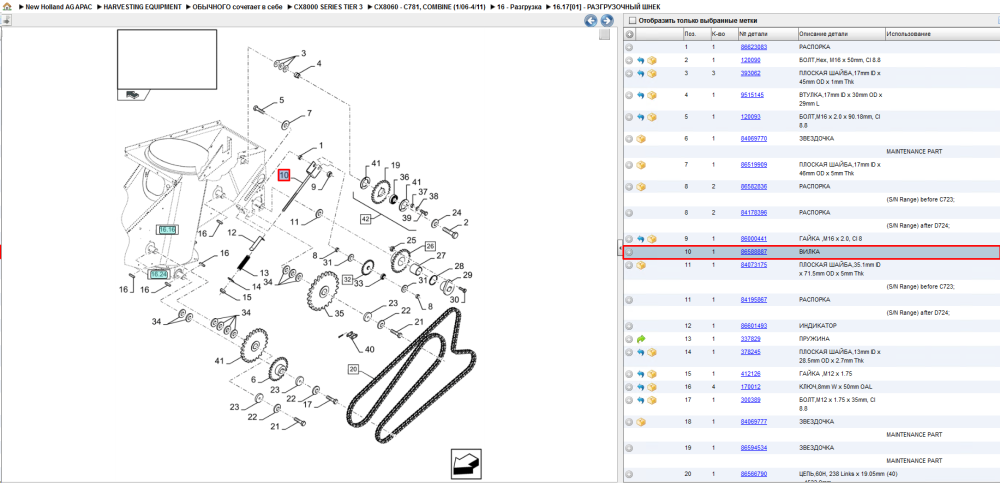Click the panel splitter collapse handle

coord(620,249)
